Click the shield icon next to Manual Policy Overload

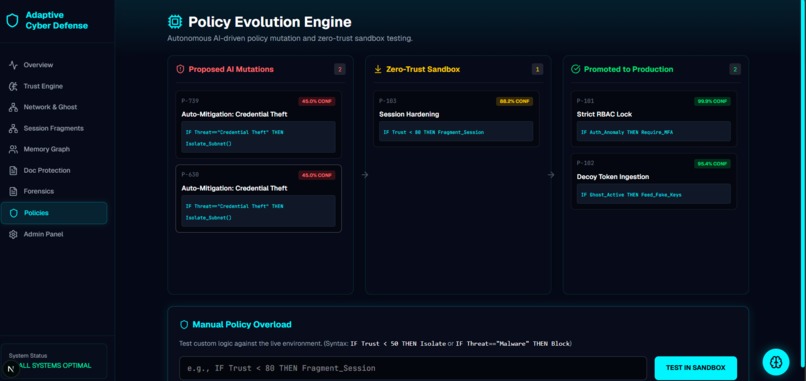click(184, 324)
